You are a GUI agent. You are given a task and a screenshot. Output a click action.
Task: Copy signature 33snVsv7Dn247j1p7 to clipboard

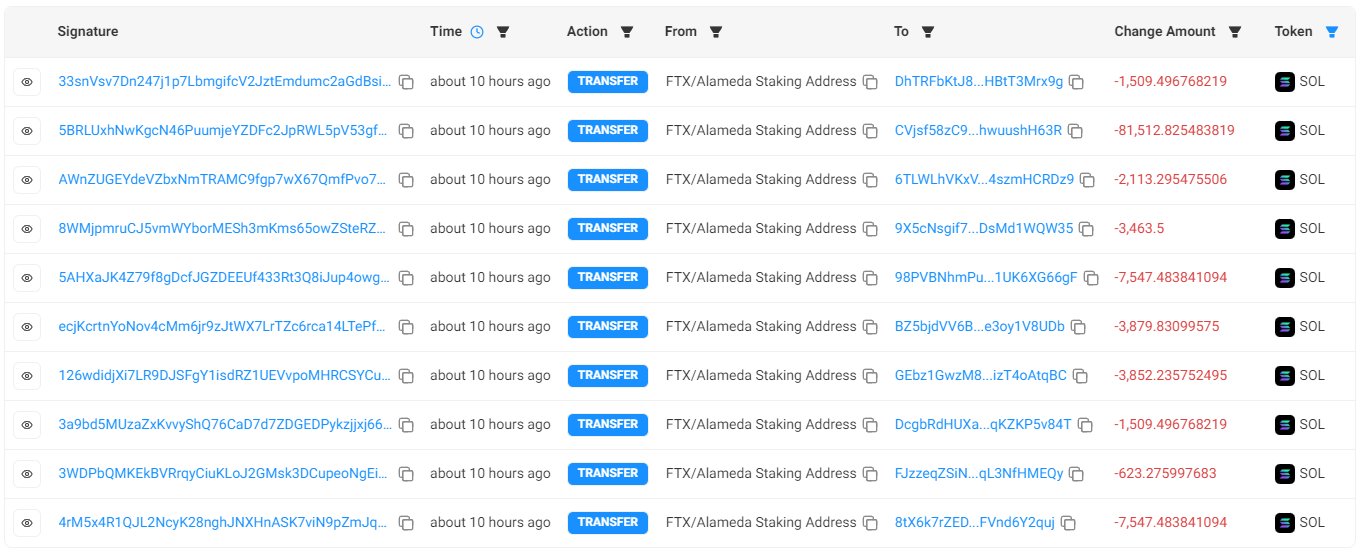pos(406,82)
